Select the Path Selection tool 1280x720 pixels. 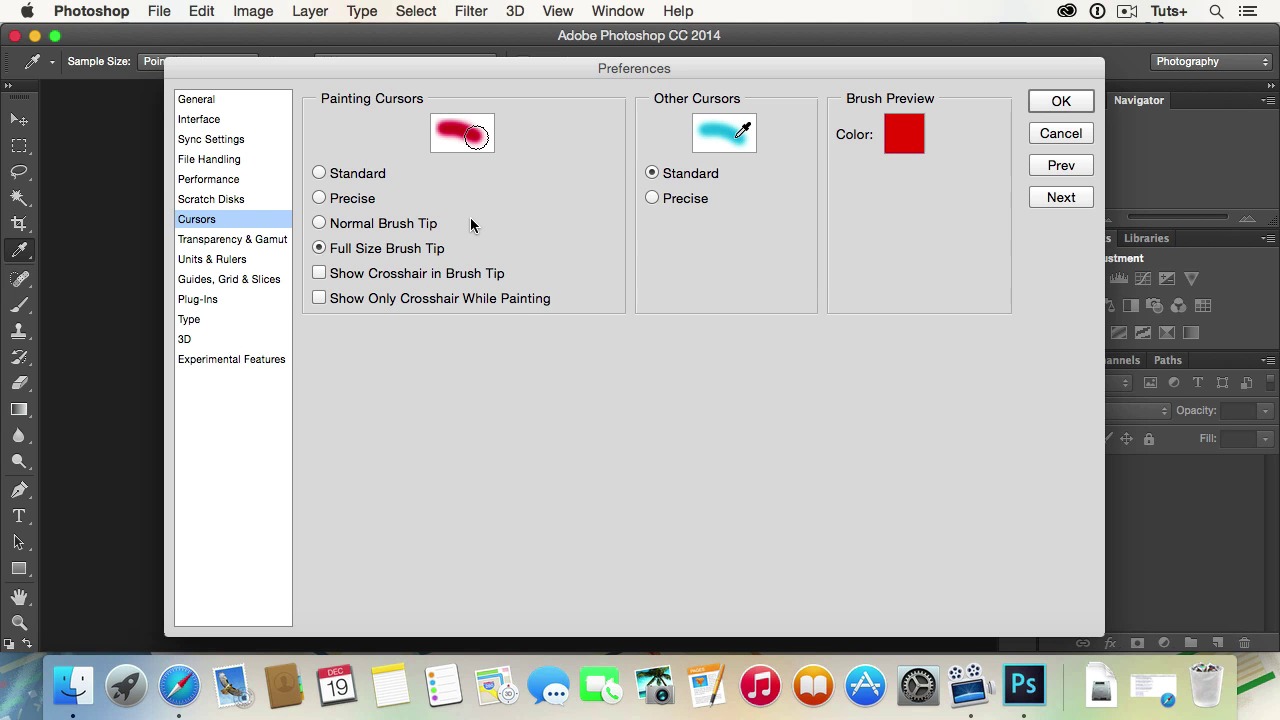coord(19,542)
